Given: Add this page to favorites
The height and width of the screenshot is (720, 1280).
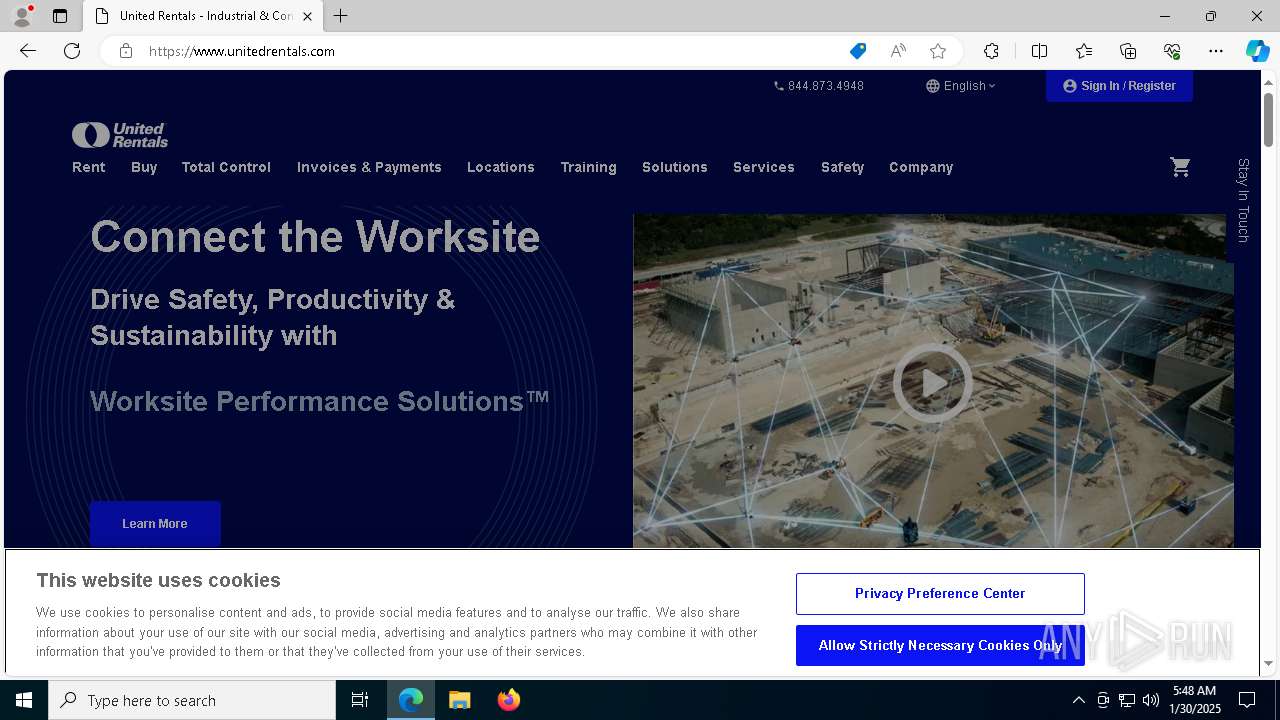Looking at the screenshot, I should [x=937, y=51].
